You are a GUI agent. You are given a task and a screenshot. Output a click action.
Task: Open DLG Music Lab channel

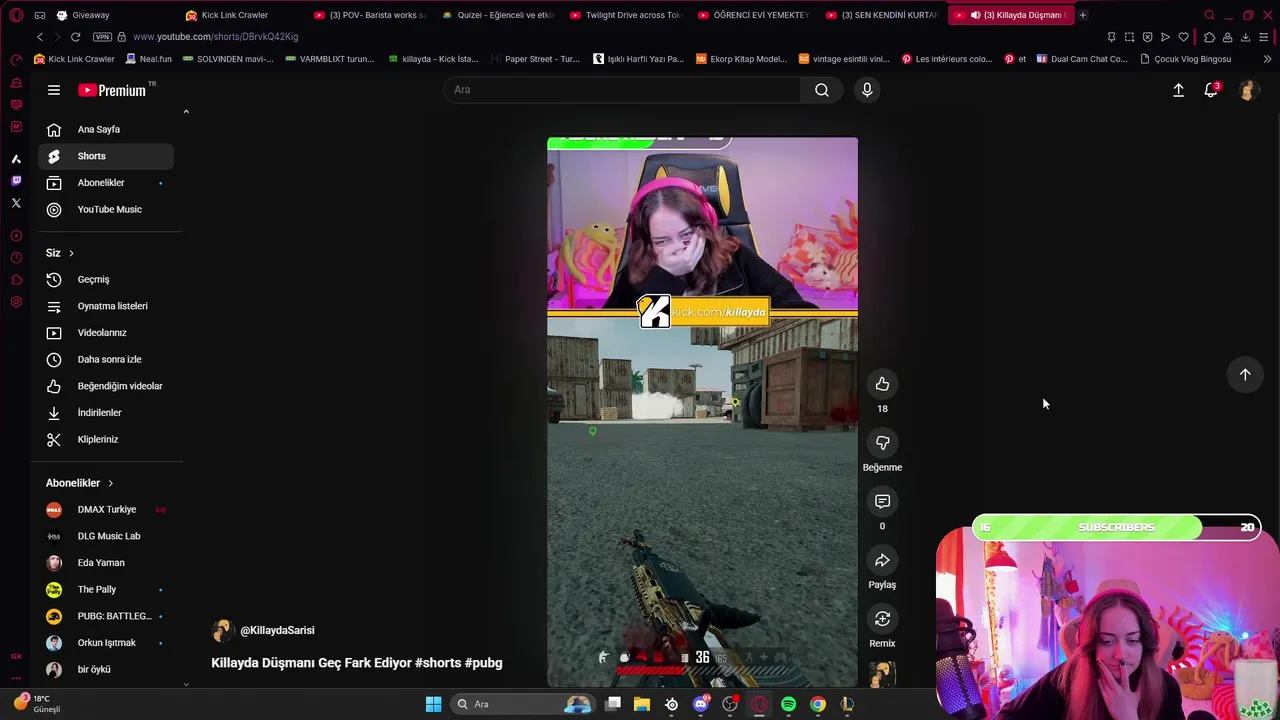[106, 536]
